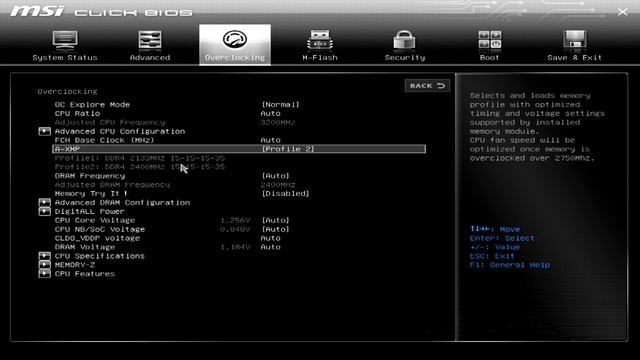Screen dimensions: 640x360
Task: Click the Overclocking section heading
Action: click(67, 91)
